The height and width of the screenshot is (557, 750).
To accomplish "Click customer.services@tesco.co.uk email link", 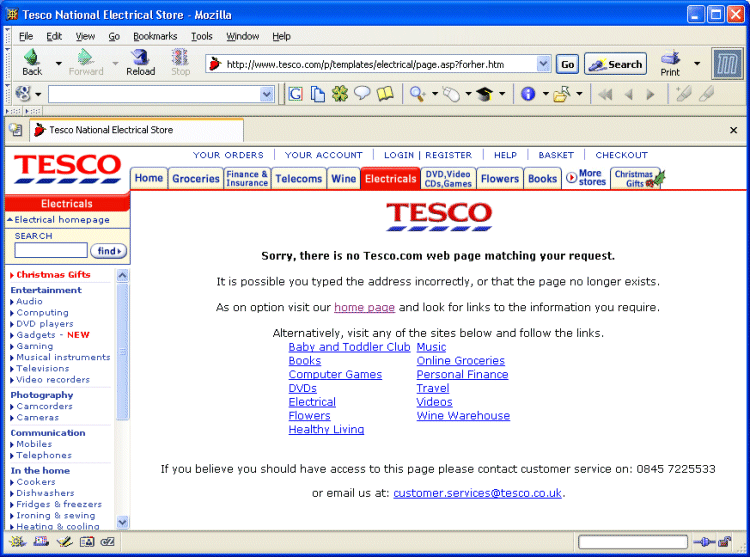I will 477,493.
